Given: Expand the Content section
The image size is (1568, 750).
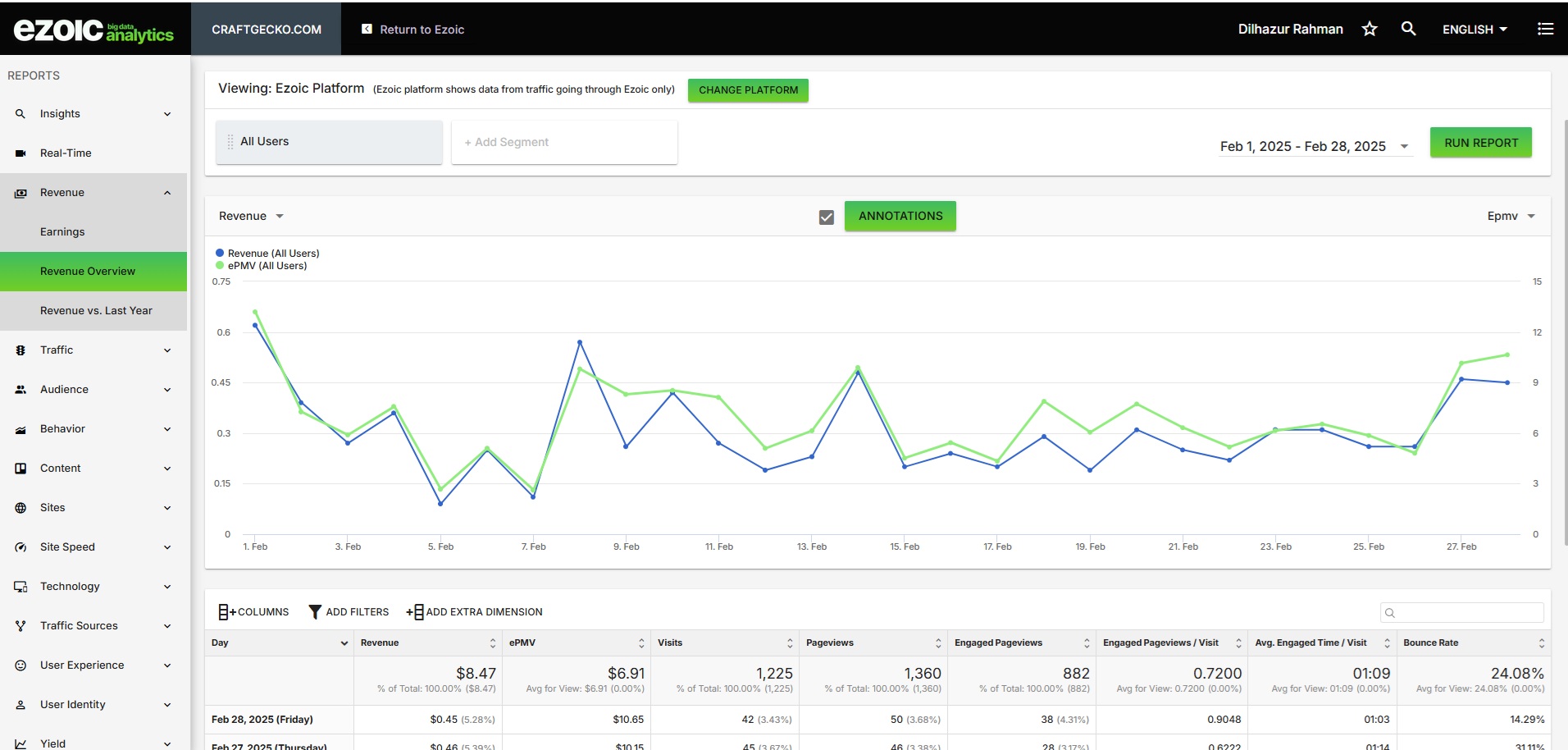Looking at the screenshot, I should 167,469.
